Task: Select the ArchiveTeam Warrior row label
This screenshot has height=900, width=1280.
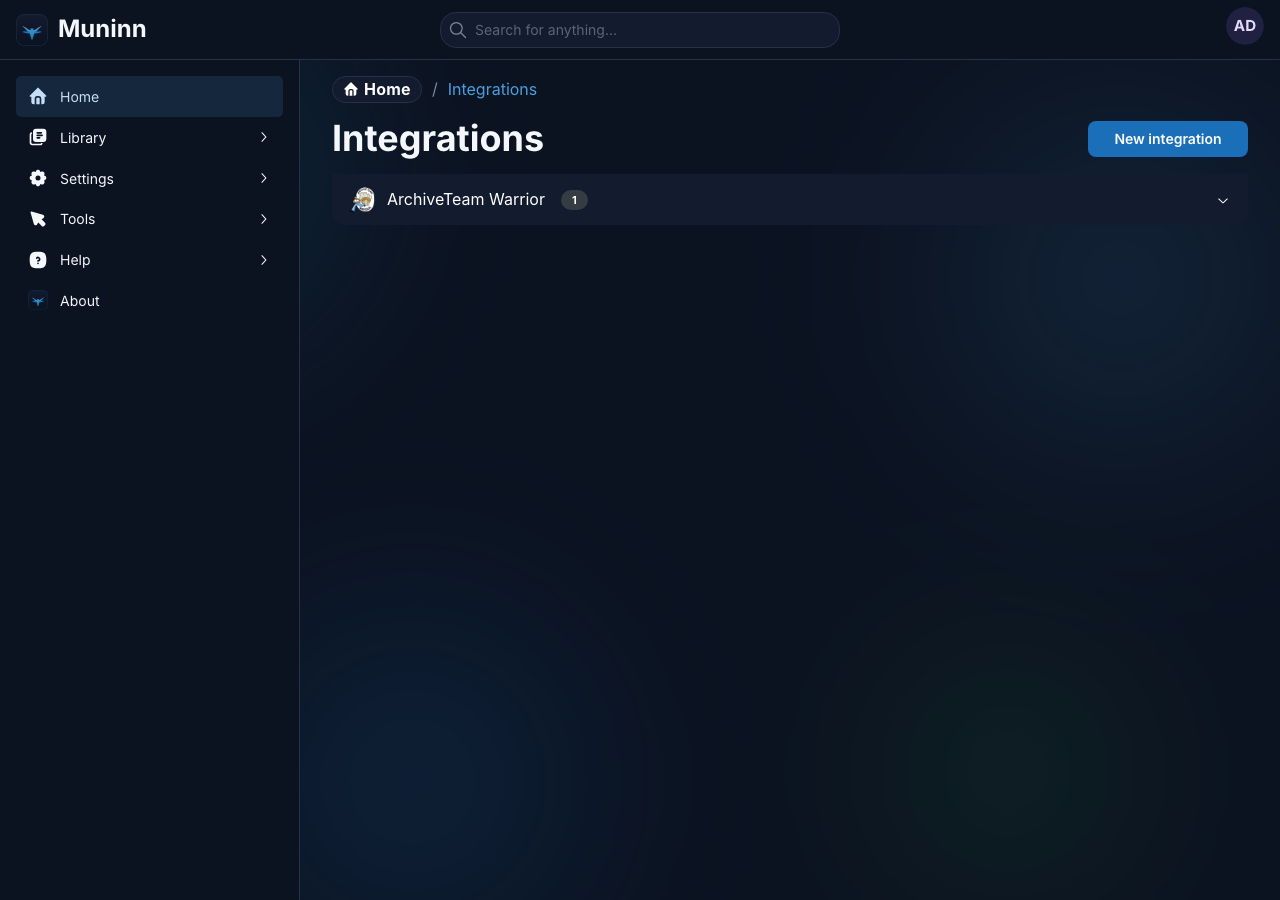Action: 466,200
